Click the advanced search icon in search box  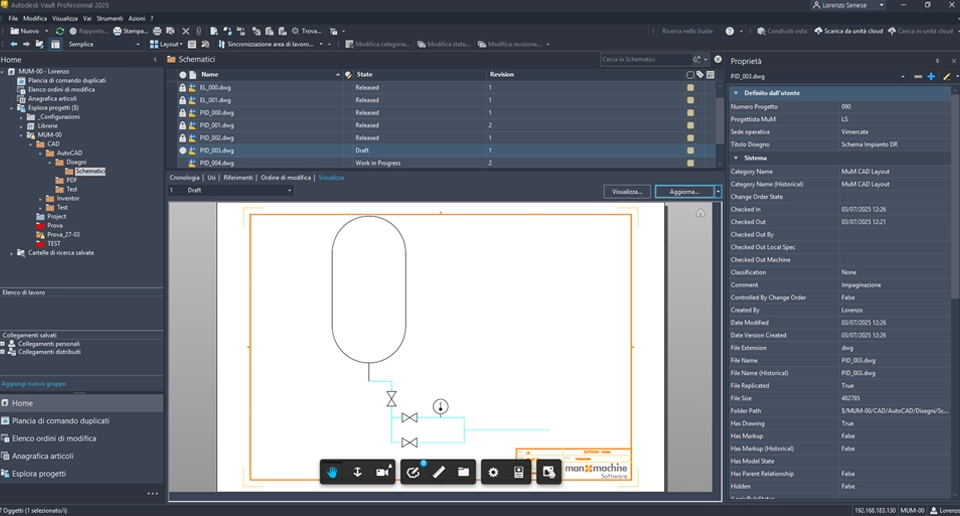click(697, 59)
